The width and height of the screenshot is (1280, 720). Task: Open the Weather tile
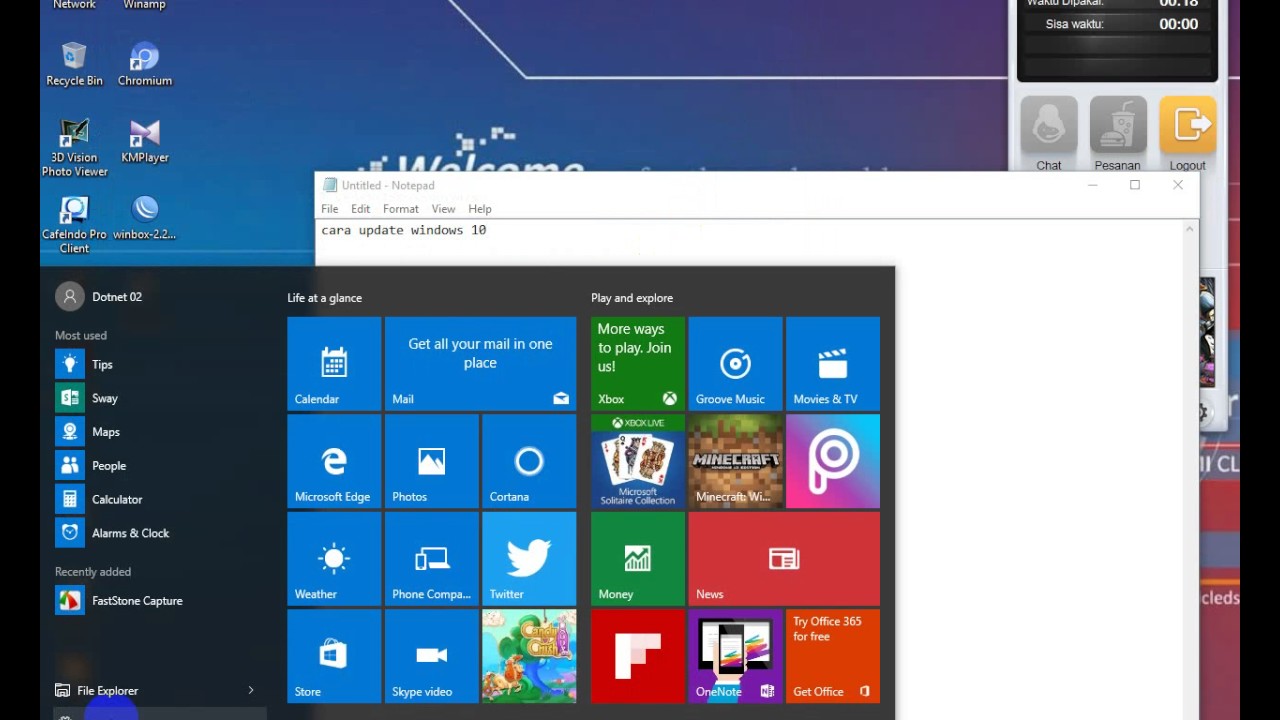pos(334,559)
